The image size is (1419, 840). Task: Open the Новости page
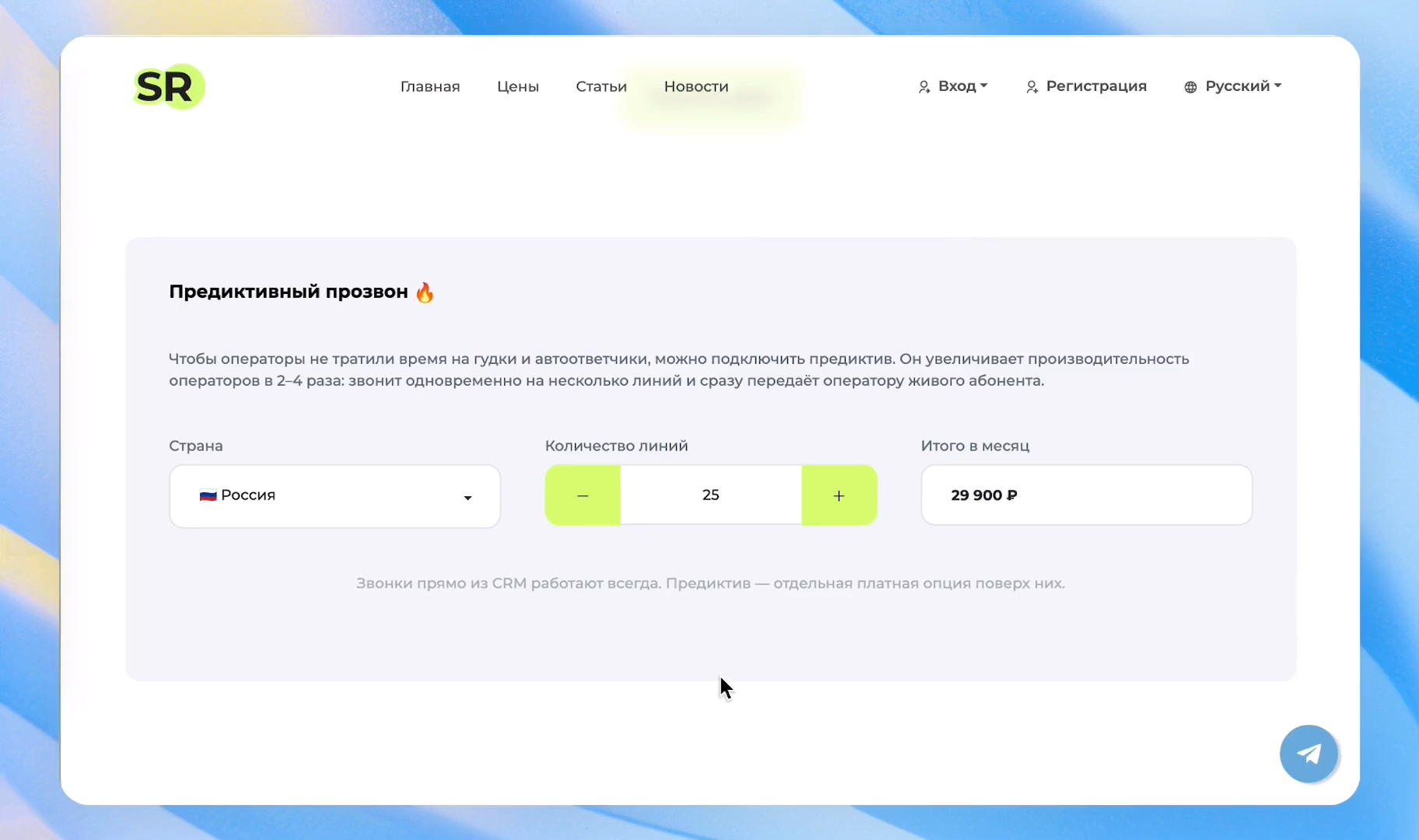696,86
